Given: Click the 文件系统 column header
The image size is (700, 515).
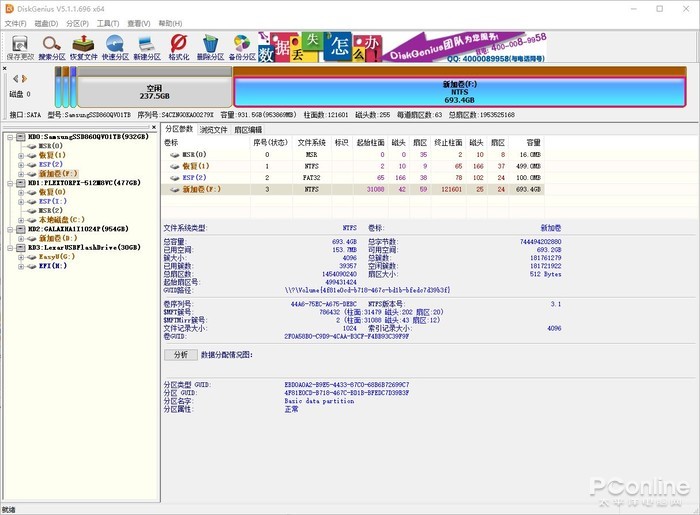Looking at the screenshot, I should pos(312,143).
